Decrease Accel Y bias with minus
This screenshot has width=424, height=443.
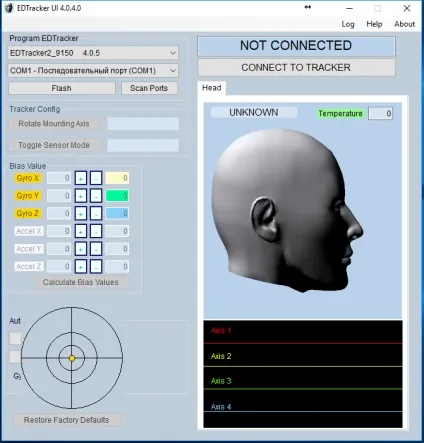(96, 249)
